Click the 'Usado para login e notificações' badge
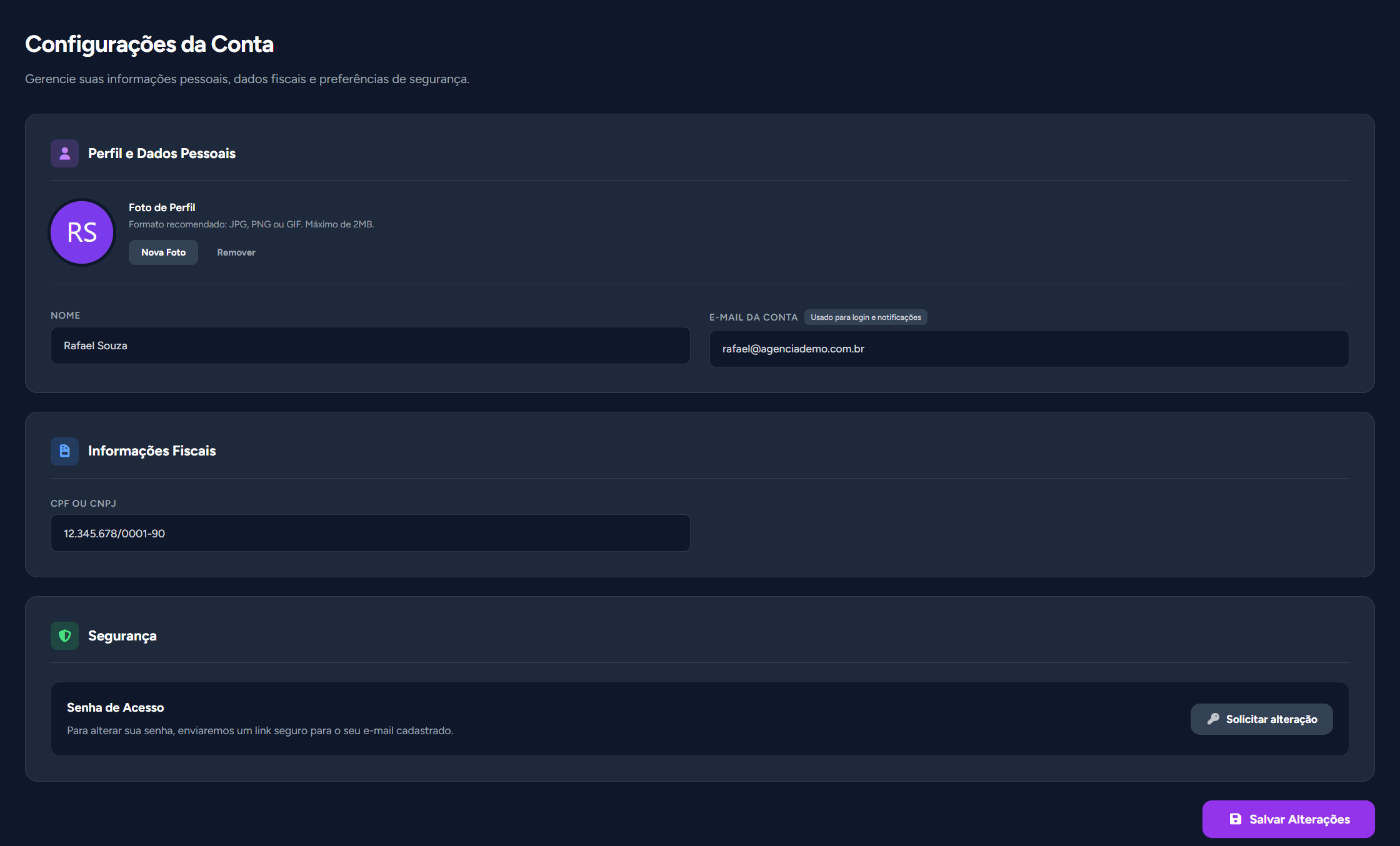 click(x=866, y=317)
